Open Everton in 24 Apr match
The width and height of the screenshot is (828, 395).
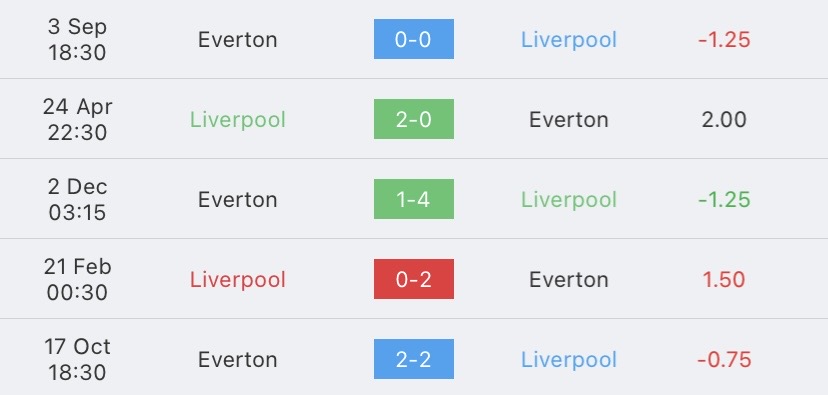[569, 120]
